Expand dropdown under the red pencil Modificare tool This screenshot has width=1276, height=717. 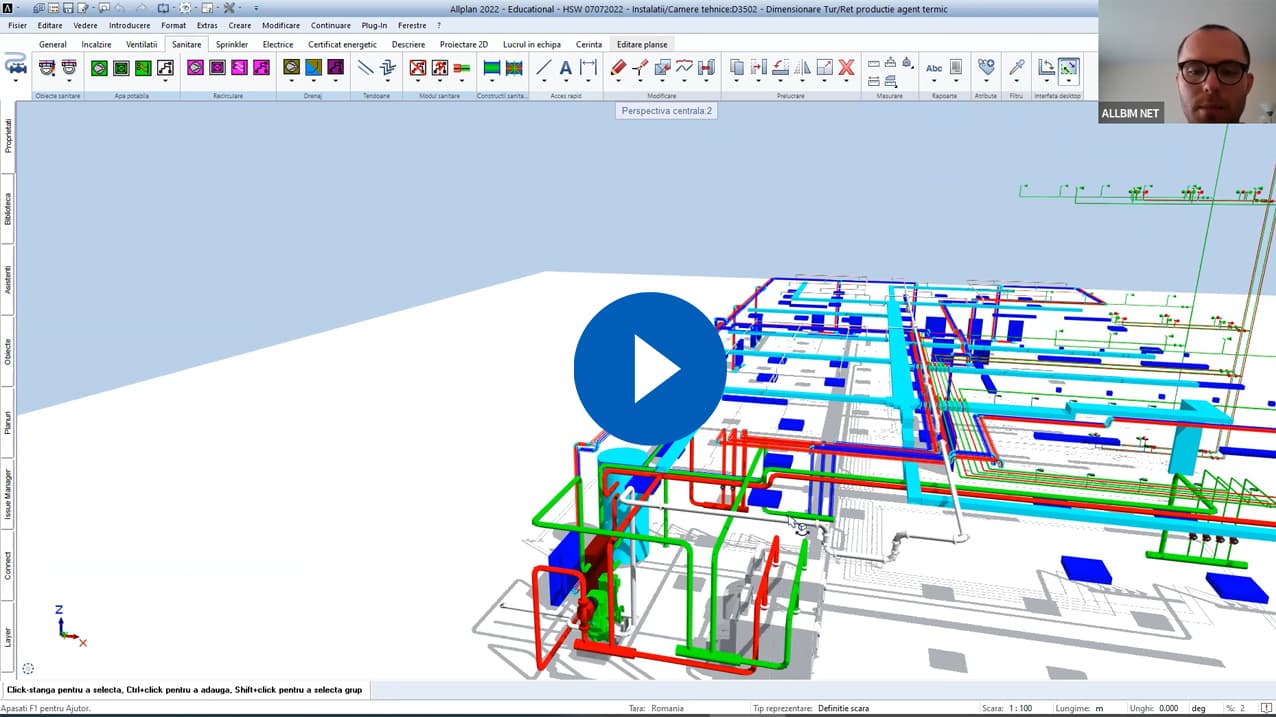618,81
